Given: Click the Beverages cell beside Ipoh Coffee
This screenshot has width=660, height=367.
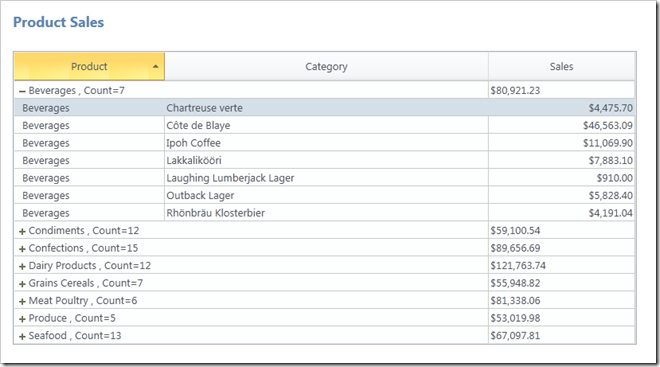Looking at the screenshot, I should pos(89,143).
